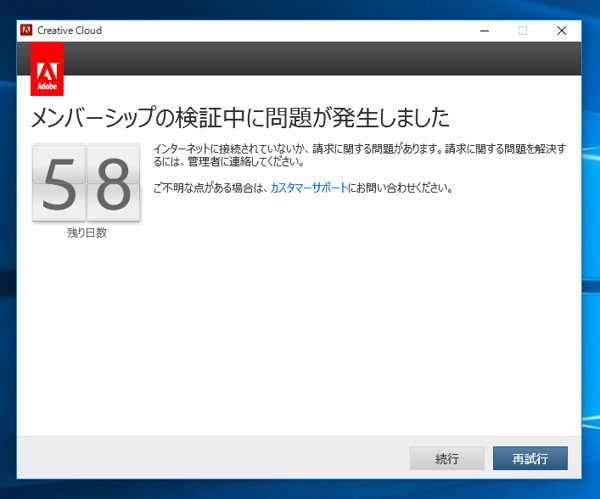
Task: Click the 再試行 (Retry) button
Action: coord(530,458)
